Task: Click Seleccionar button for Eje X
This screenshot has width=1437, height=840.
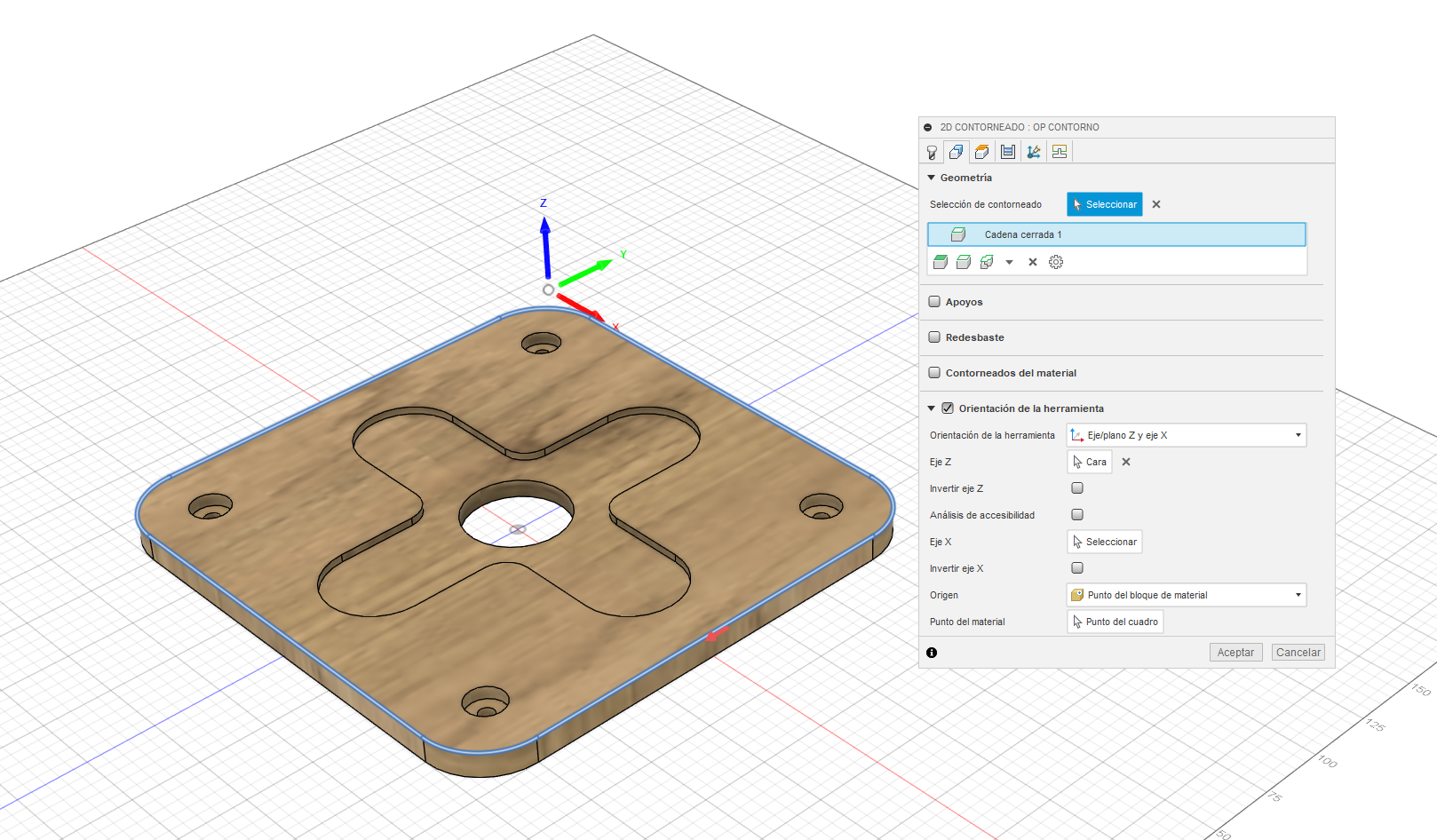Action: [x=1105, y=542]
